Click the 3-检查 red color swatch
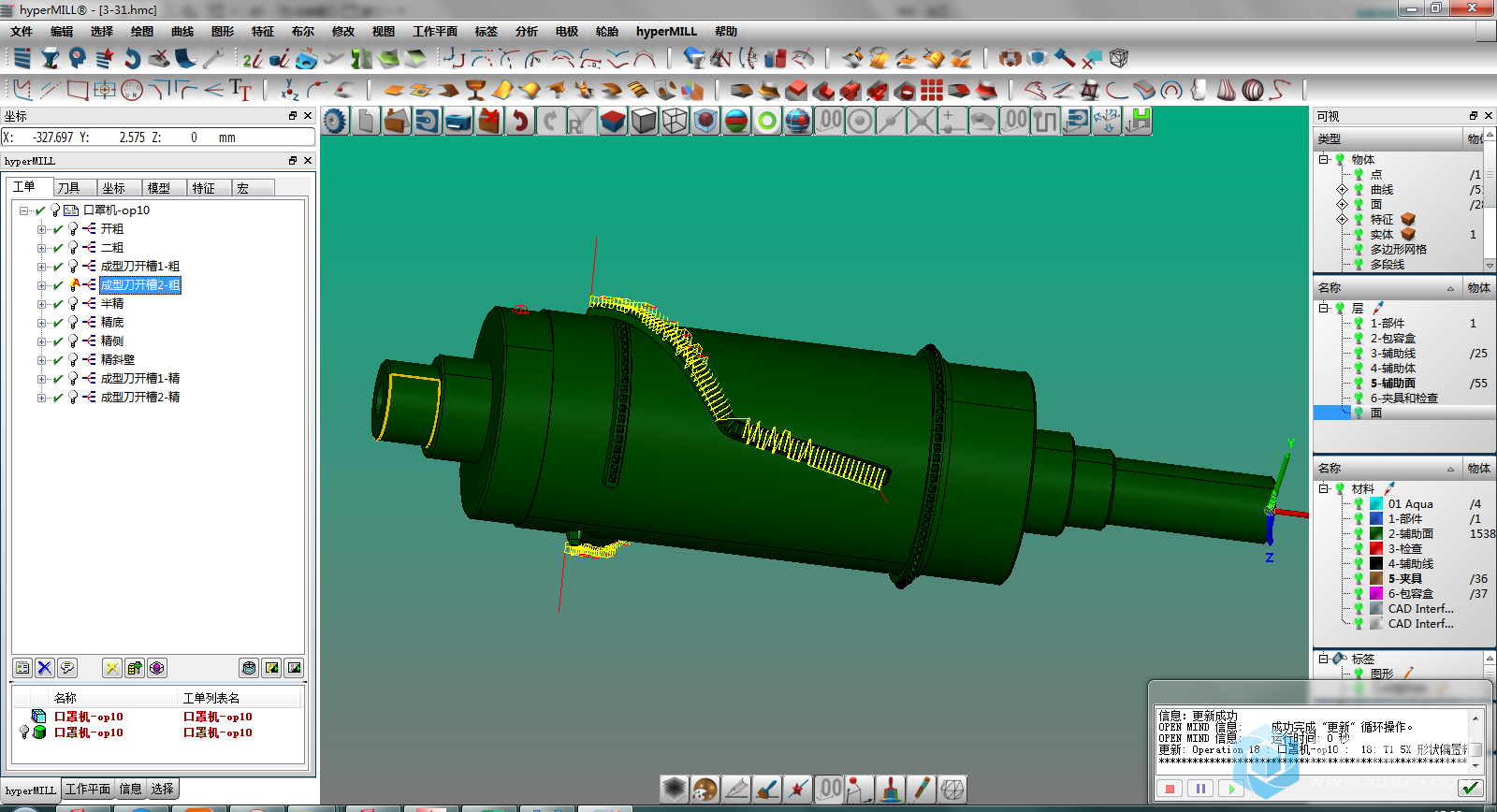1497x812 pixels. [1376, 548]
